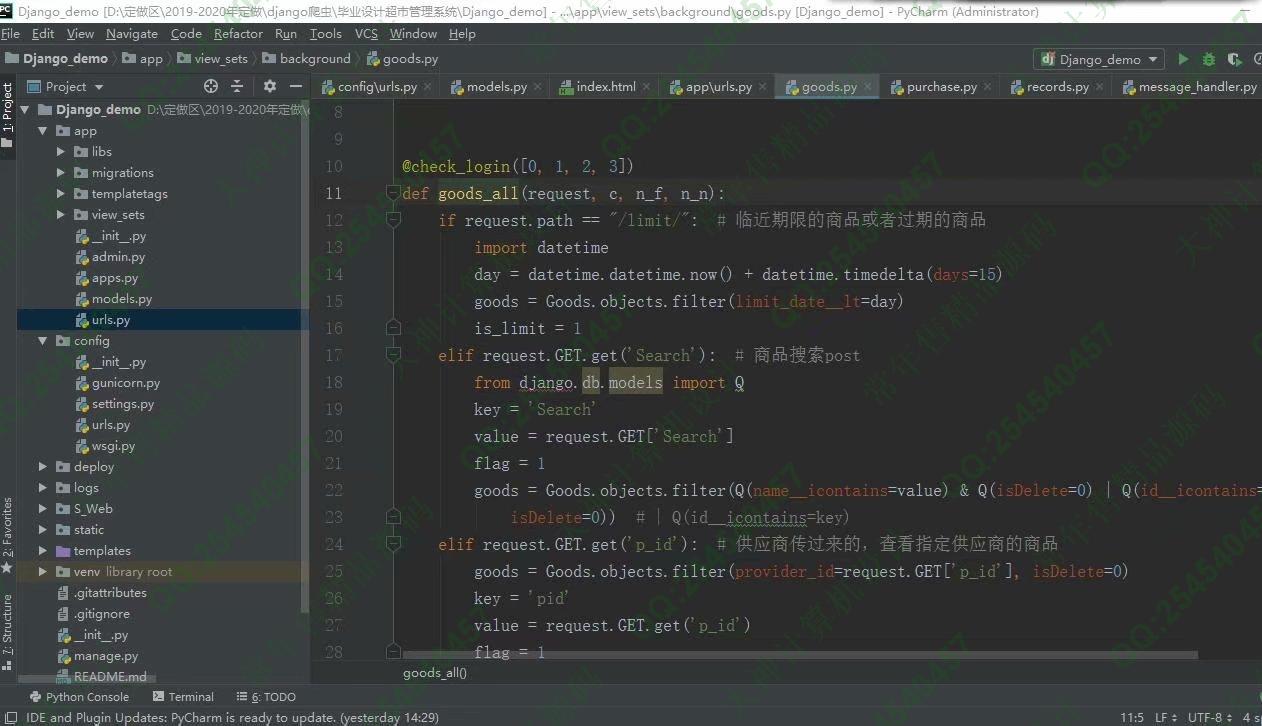Click the LF line separator selector
The width and height of the screenshot is (1262, 726).
tap(1165, 717)
